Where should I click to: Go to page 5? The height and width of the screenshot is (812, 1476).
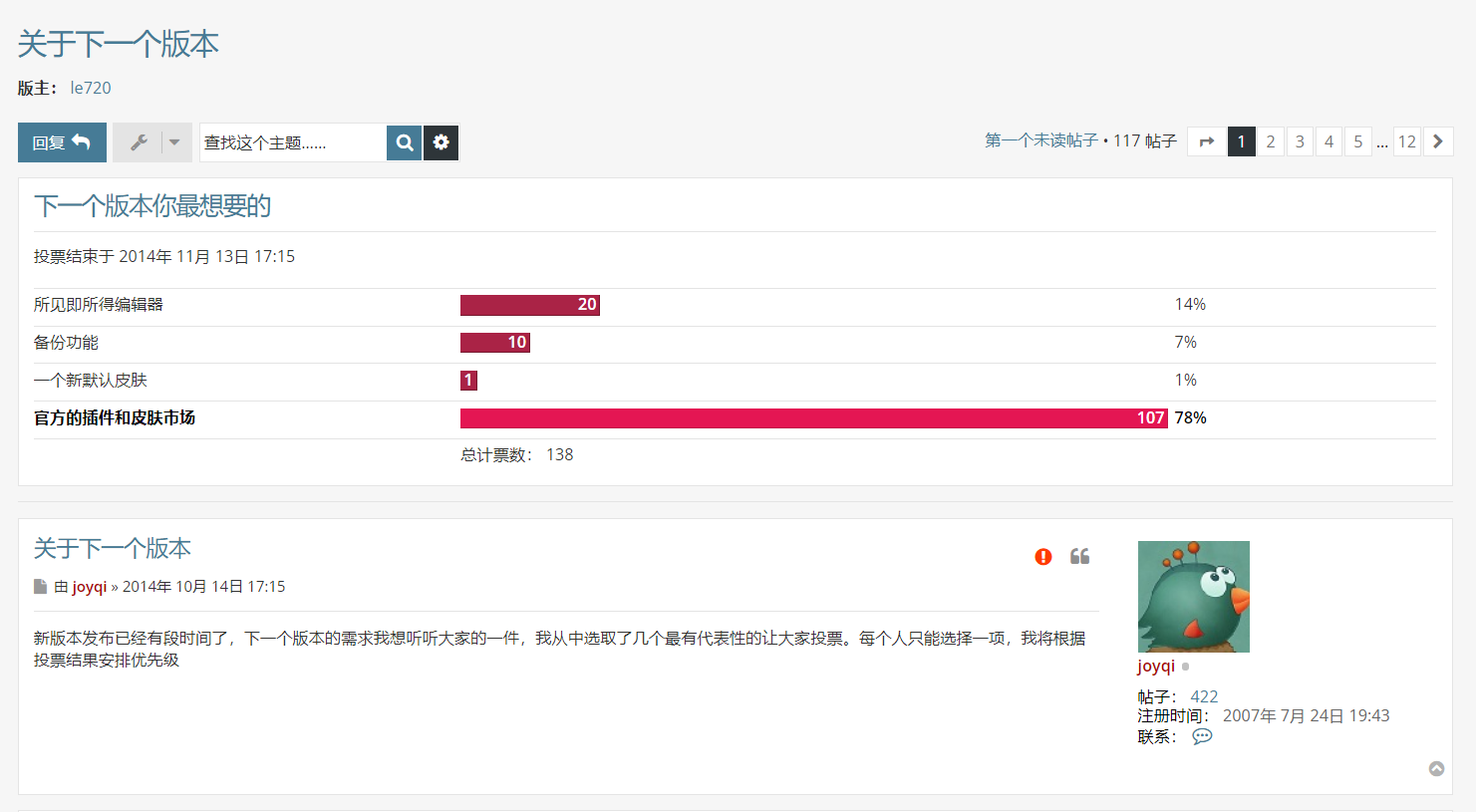(x=1357, y=141)
